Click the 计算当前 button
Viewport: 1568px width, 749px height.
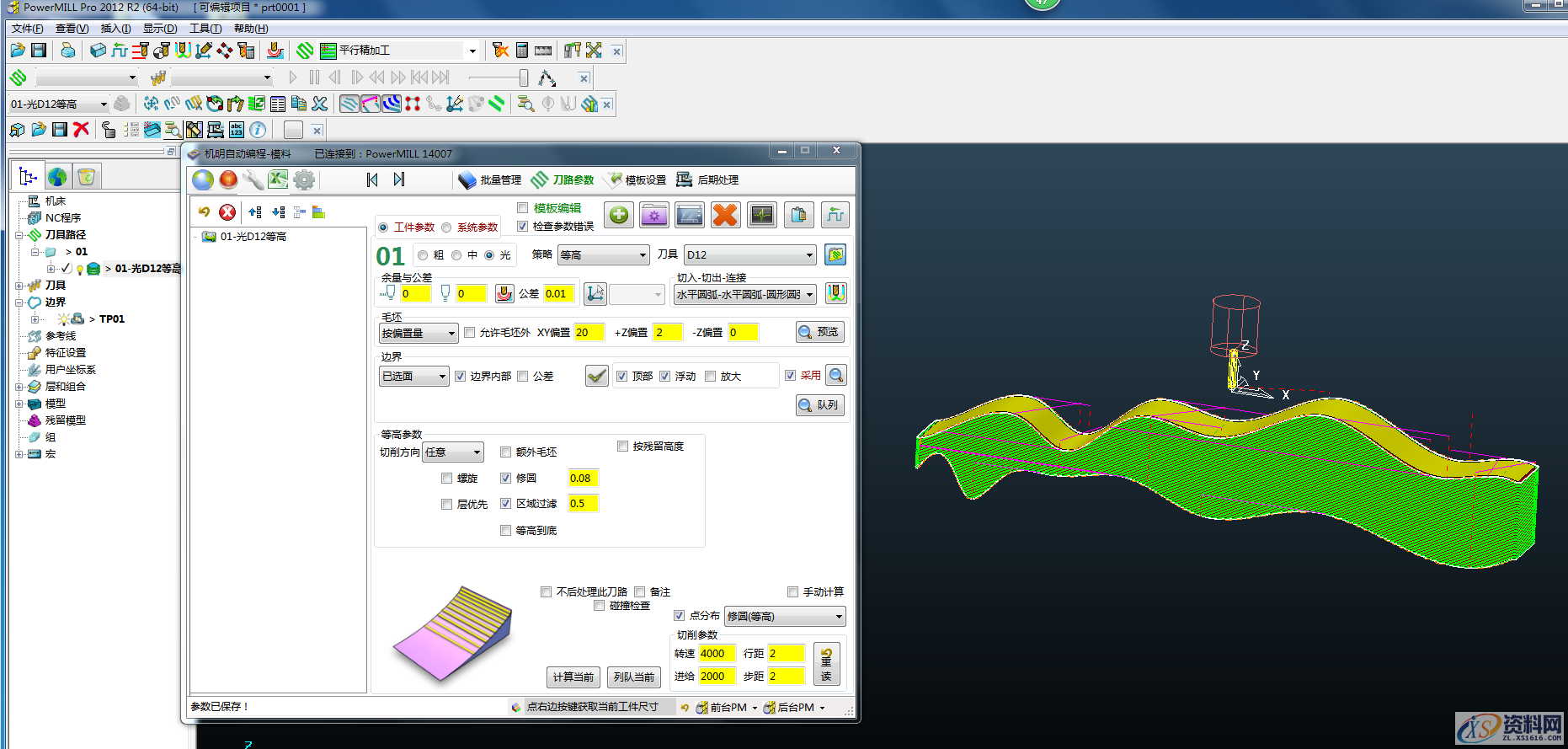(x=573, y=677)
